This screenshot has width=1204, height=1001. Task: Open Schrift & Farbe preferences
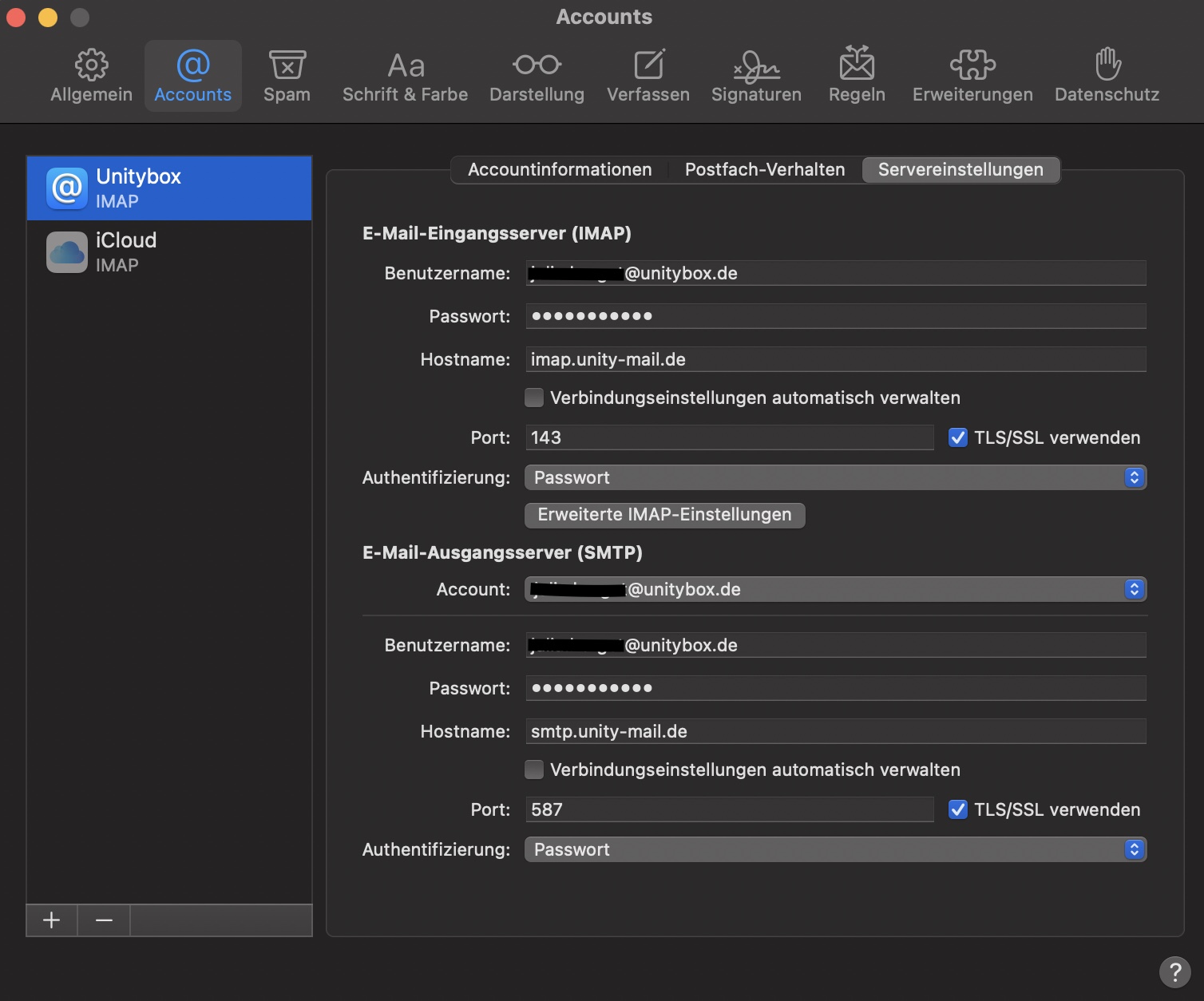click(x=405, y=77)
